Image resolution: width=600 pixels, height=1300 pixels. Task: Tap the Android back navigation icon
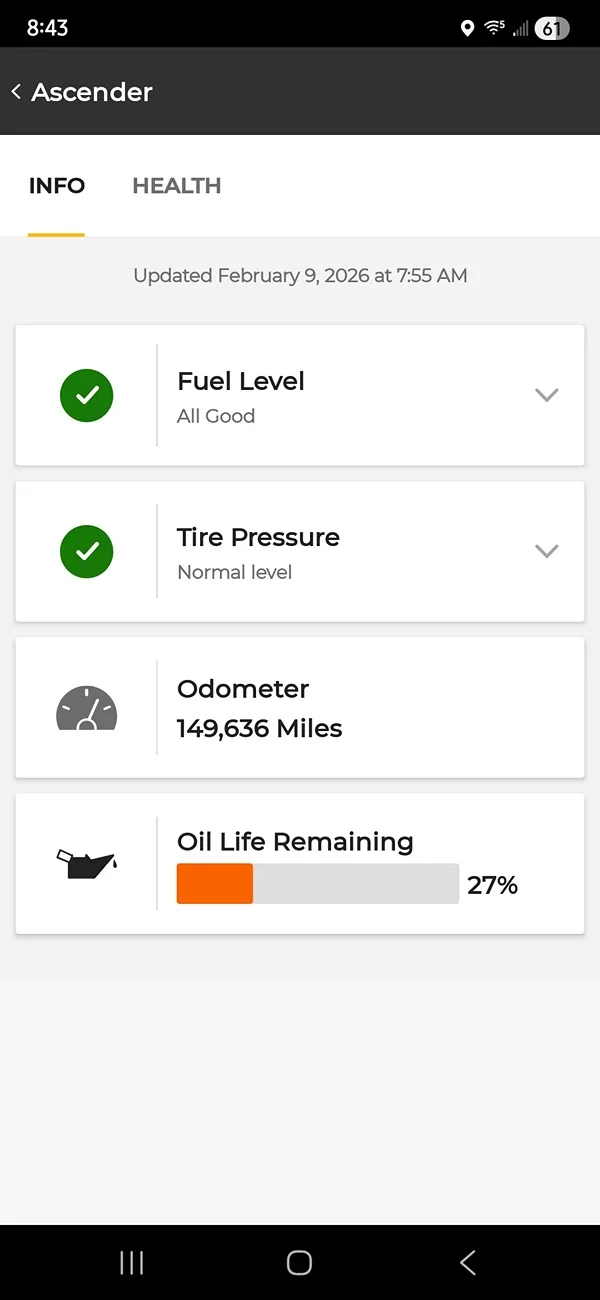pyautogui.click(x=467, y=1262)
